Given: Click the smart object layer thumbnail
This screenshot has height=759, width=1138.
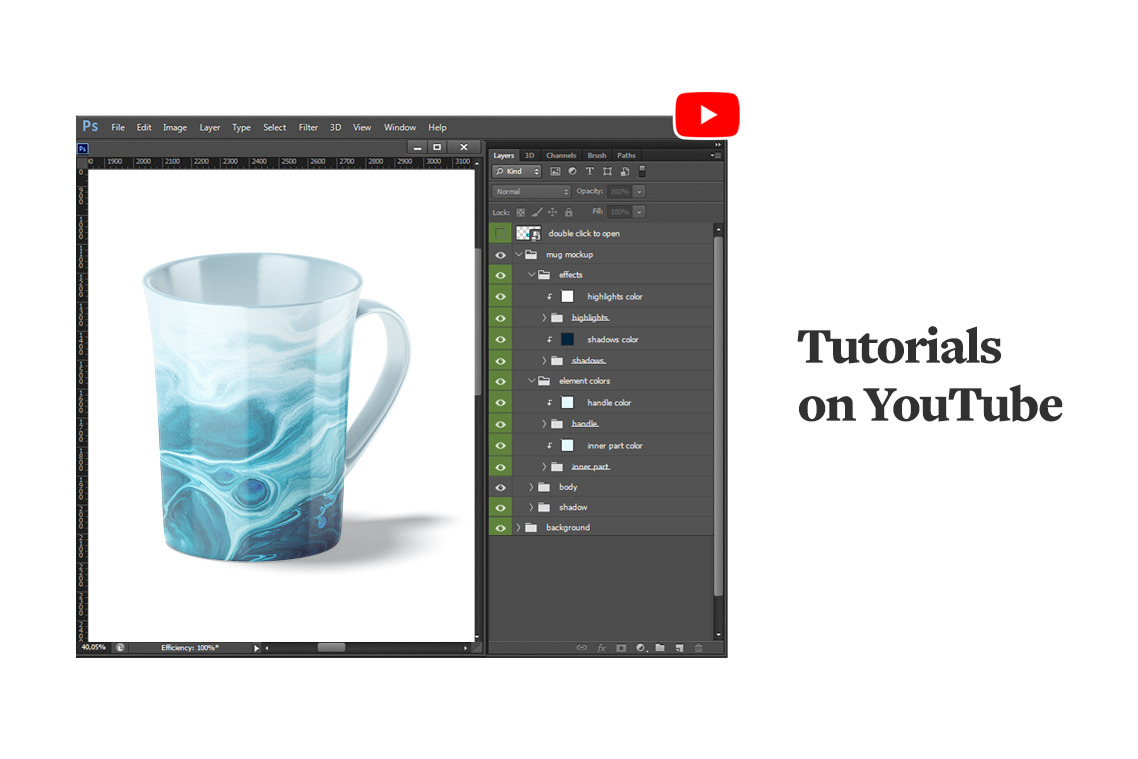Looking at the screenshot, I should [x=528, y=233].
